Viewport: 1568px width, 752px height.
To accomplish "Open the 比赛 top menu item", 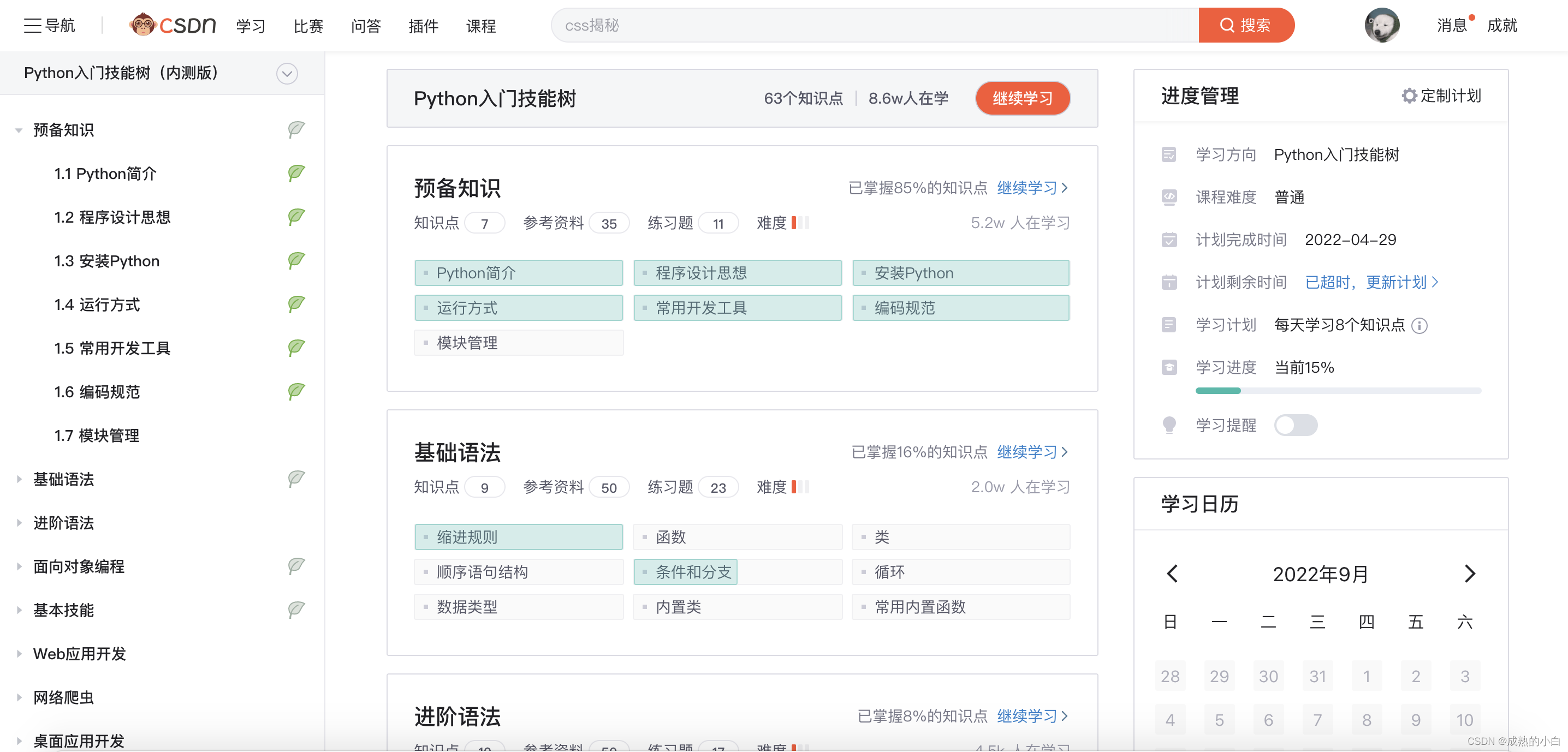I will click(308, 26).
